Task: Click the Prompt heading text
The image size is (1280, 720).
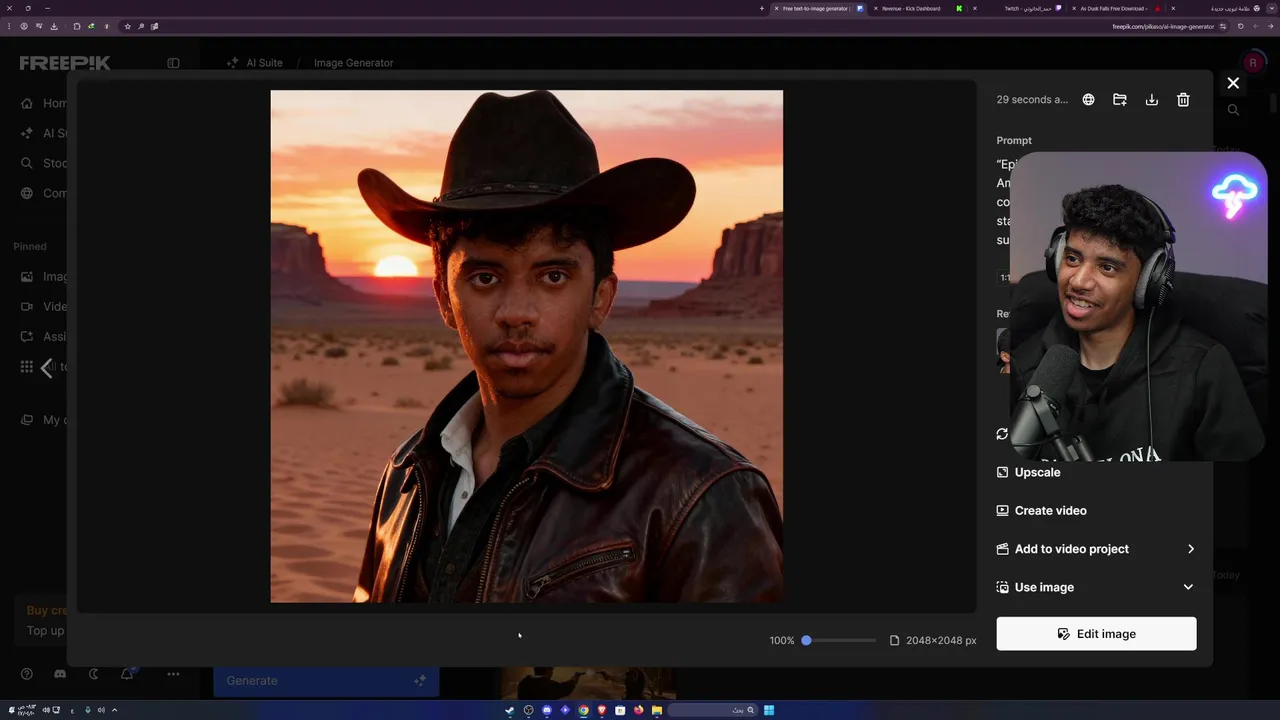Action: (x=1014, y=141)
